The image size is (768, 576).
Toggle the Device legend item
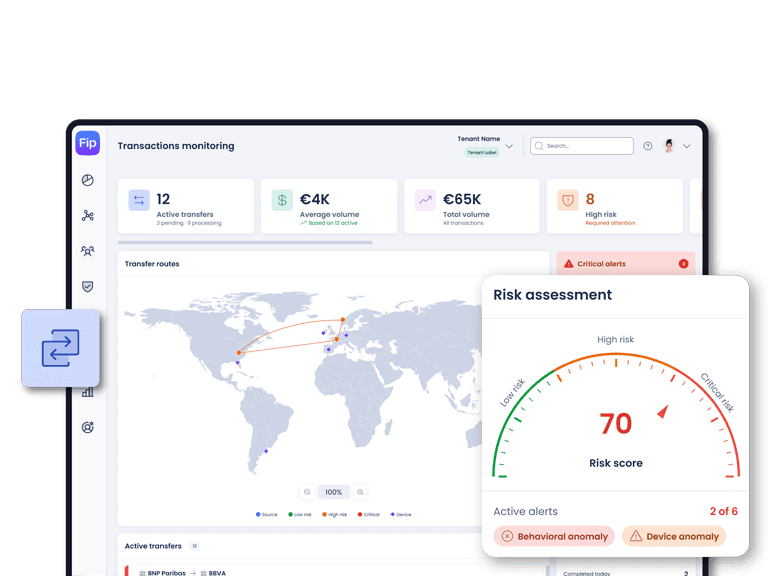tap(401, 514)
